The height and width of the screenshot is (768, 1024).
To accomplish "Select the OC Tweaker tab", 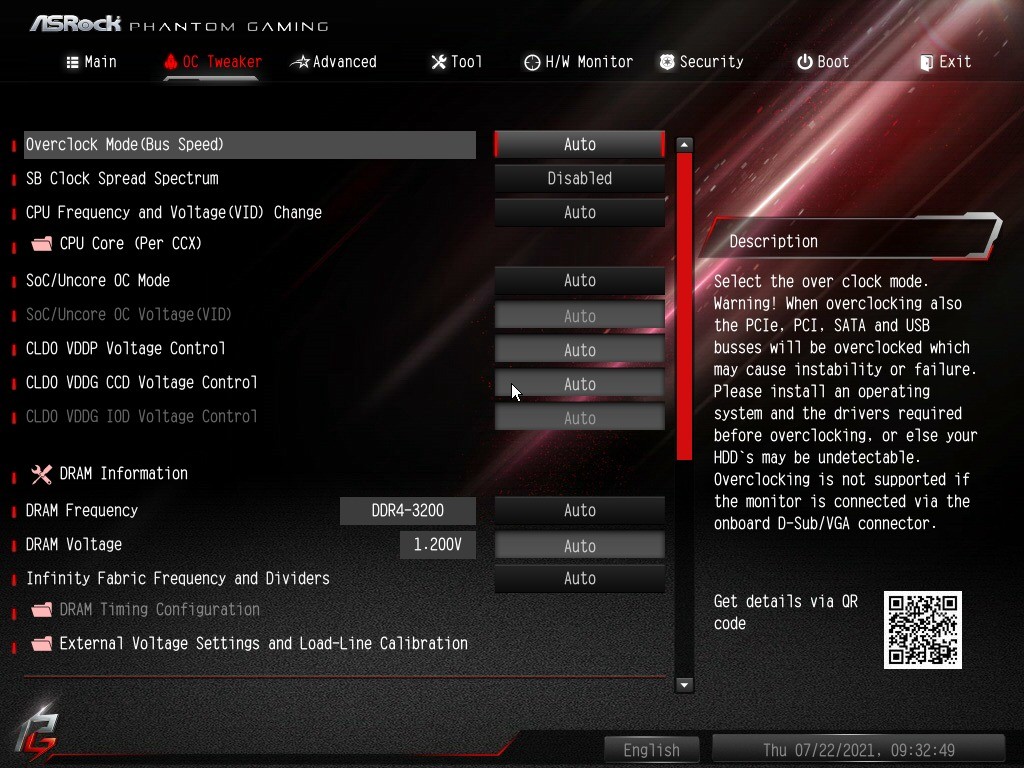I will click(213, 62).
